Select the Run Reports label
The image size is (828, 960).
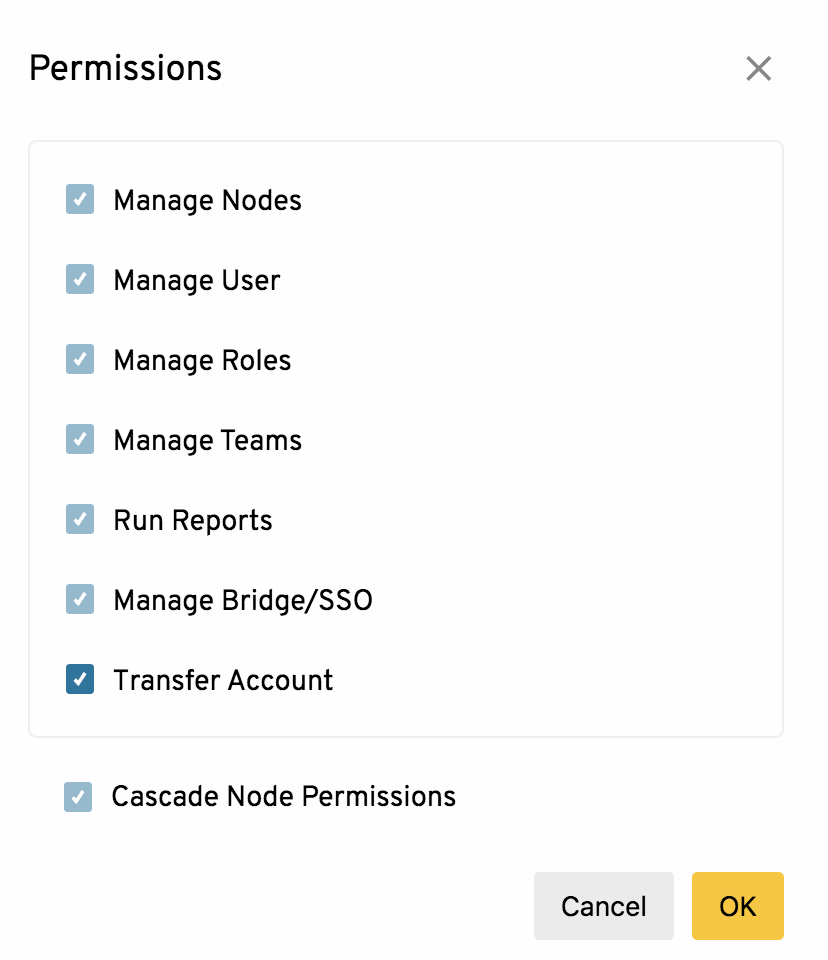pos(193,521)
